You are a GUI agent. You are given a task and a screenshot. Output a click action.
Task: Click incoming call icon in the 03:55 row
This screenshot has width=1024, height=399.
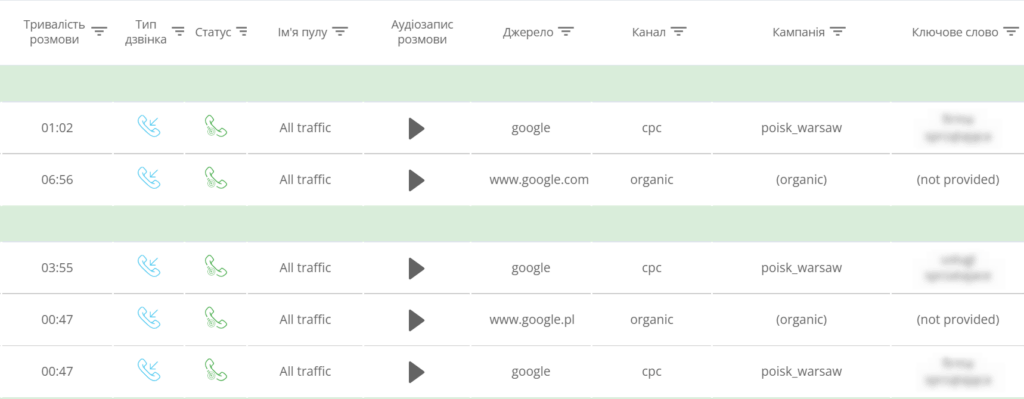(x=149, y=266)
